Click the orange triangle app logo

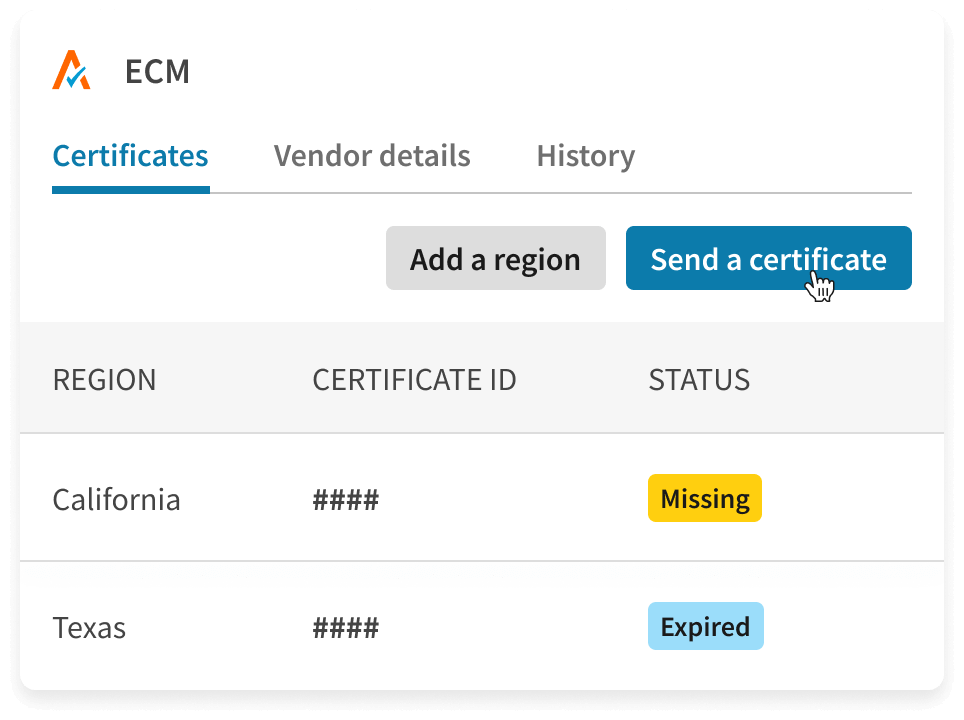(72, 70)
